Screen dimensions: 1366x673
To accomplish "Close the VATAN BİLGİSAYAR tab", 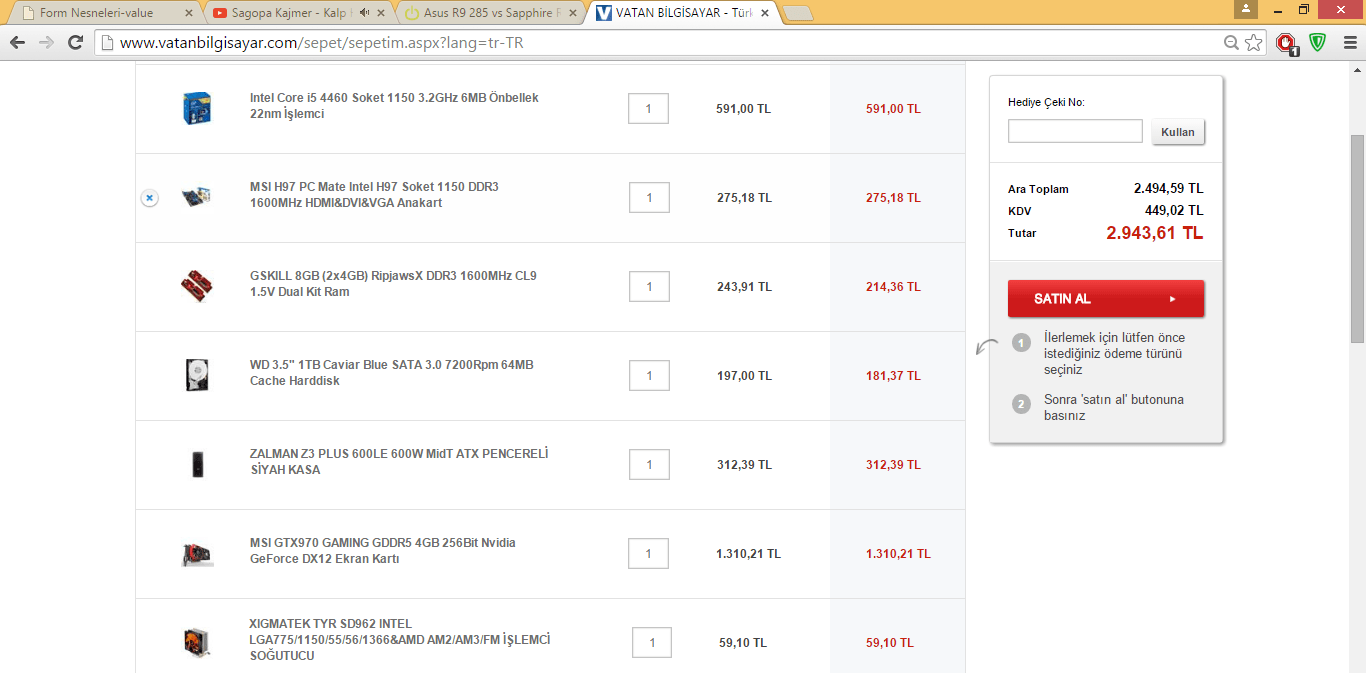I will 764,13.
